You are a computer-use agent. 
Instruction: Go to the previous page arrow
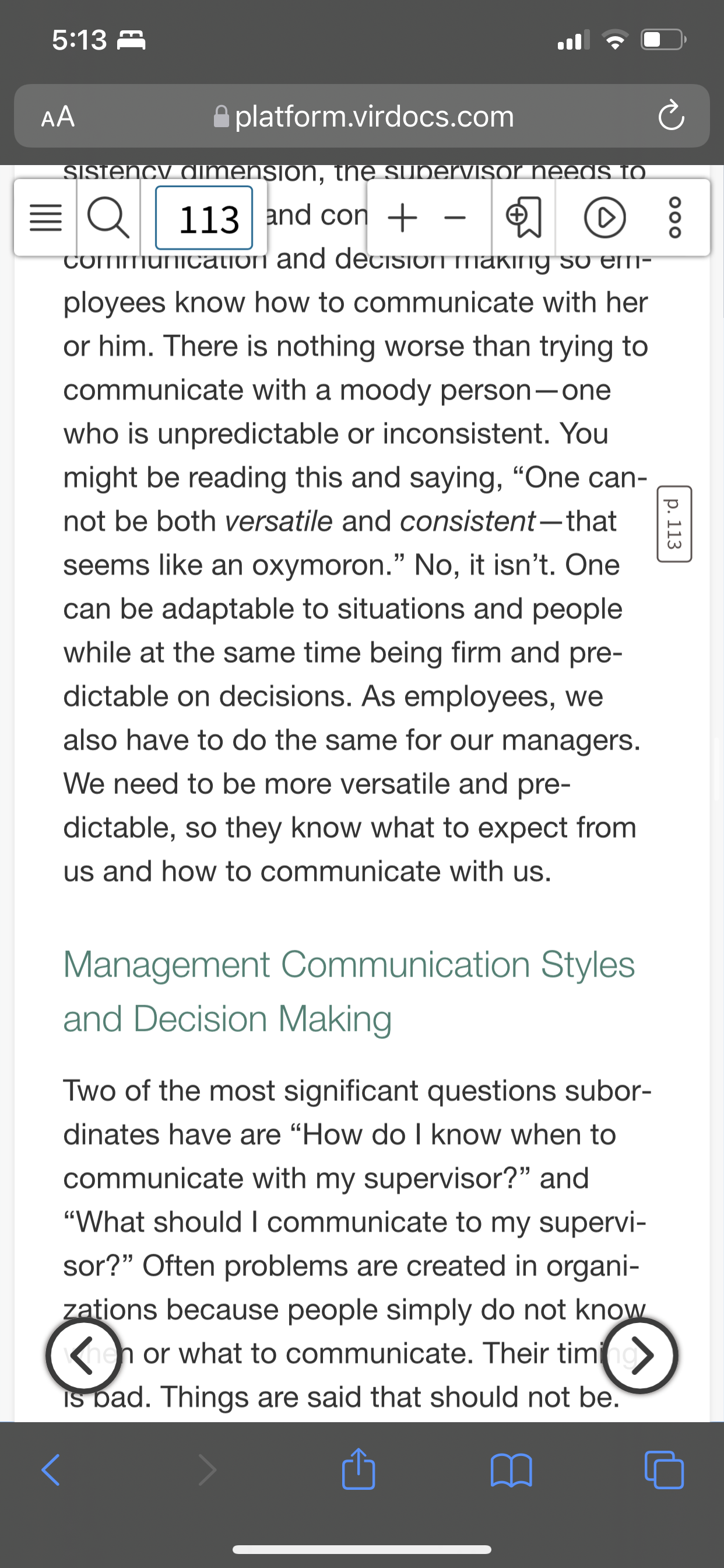click(x=83, y=1355)
